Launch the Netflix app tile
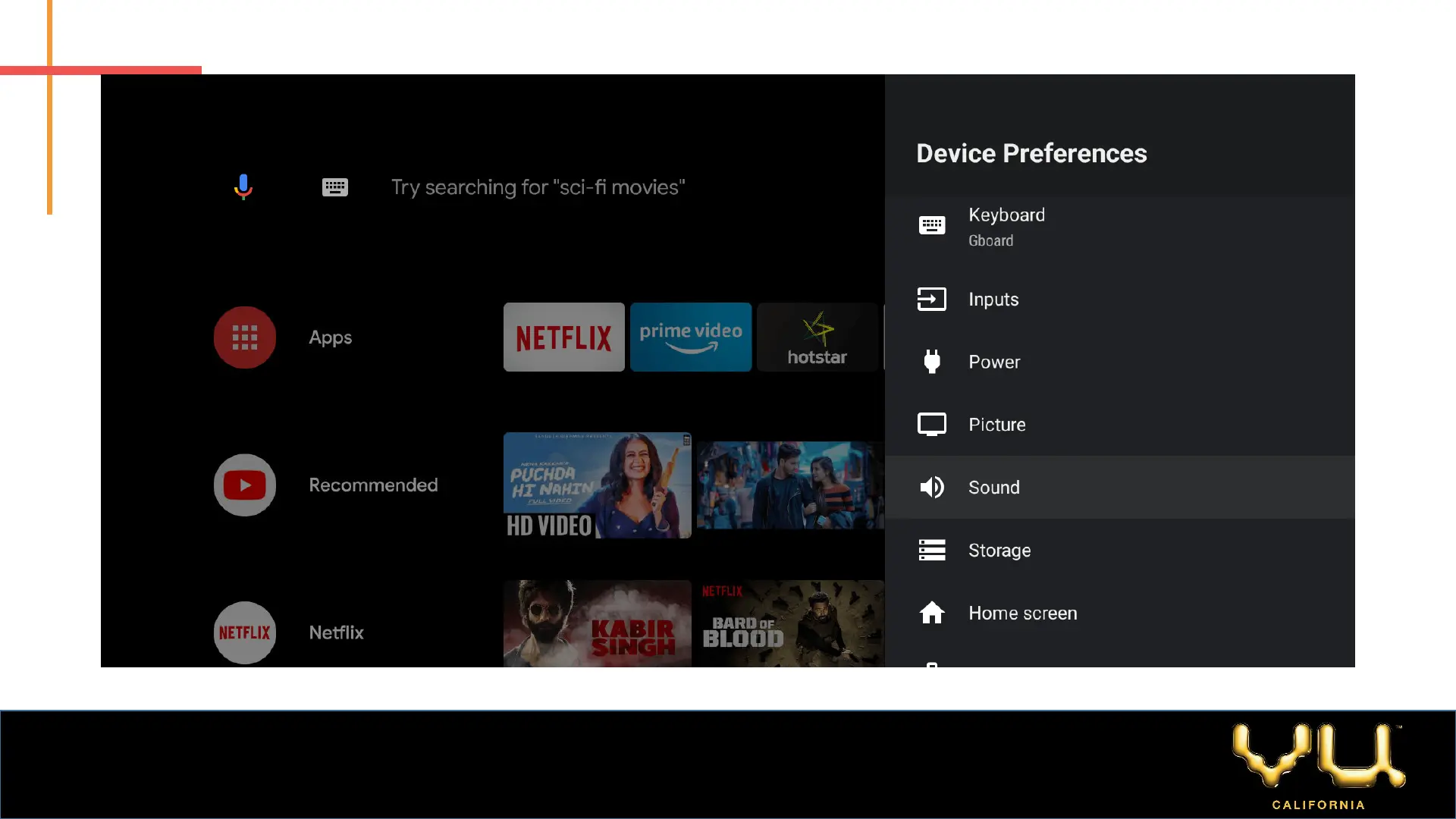The width and height of the screenshot is (1456, 819). [x=563, y=337]
